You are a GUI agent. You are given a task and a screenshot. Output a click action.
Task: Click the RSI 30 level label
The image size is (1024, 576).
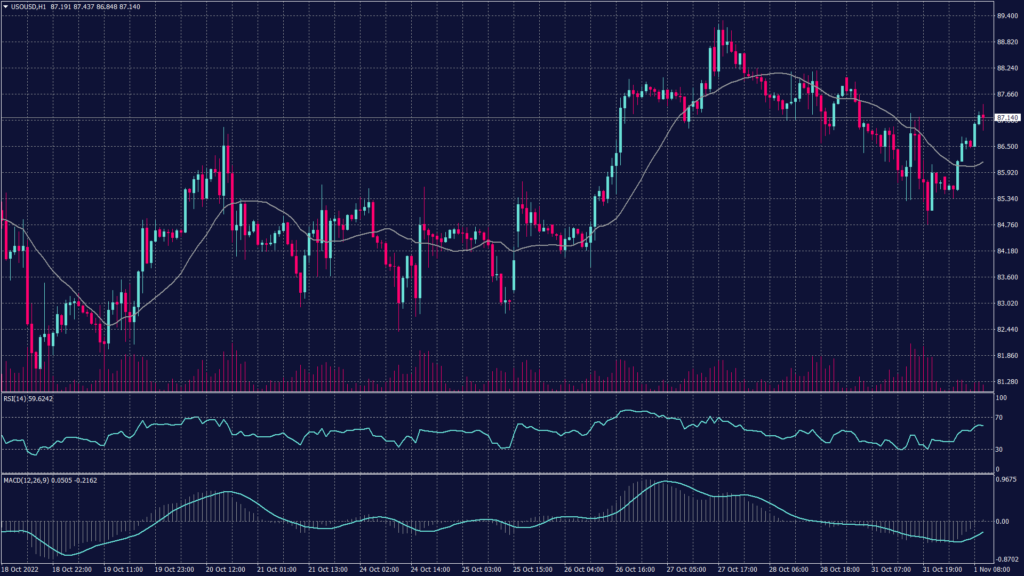[1000, 449]
